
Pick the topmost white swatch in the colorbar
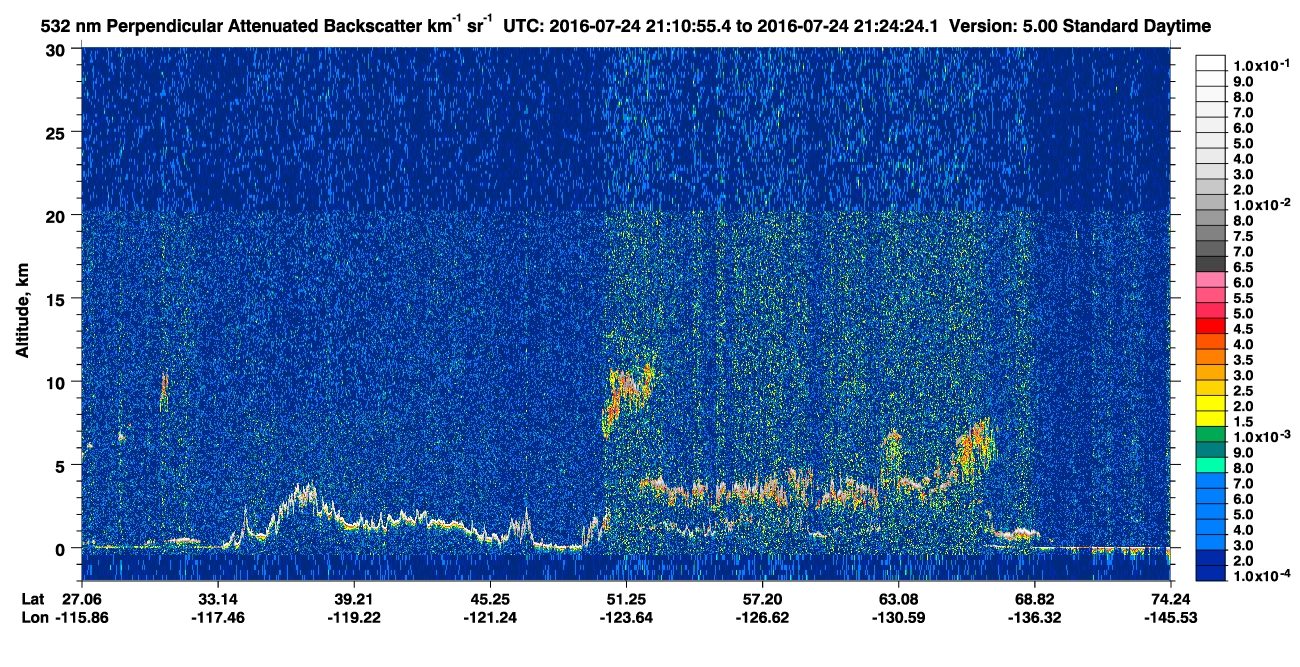point(1211,63)
